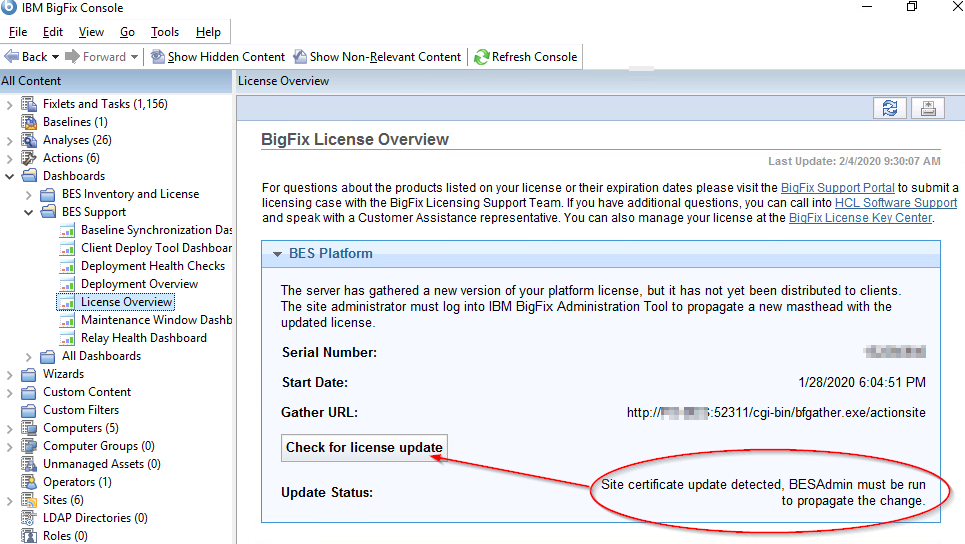Collapse the Dashboards tree node
The width and height of the screenshot is (965, 544).
coord(9,176)
